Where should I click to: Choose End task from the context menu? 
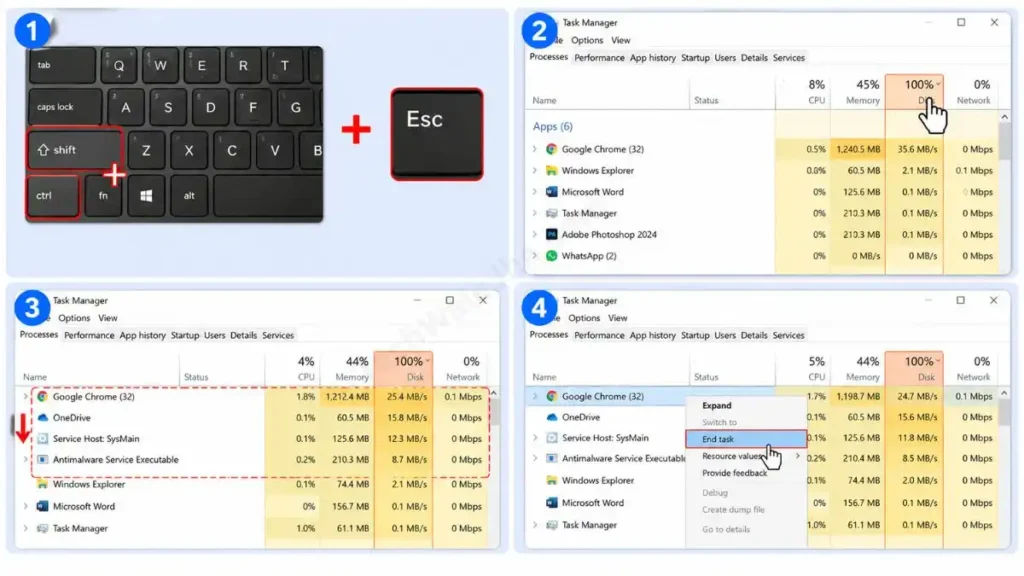pyautogui.click(x=746, y=439)
